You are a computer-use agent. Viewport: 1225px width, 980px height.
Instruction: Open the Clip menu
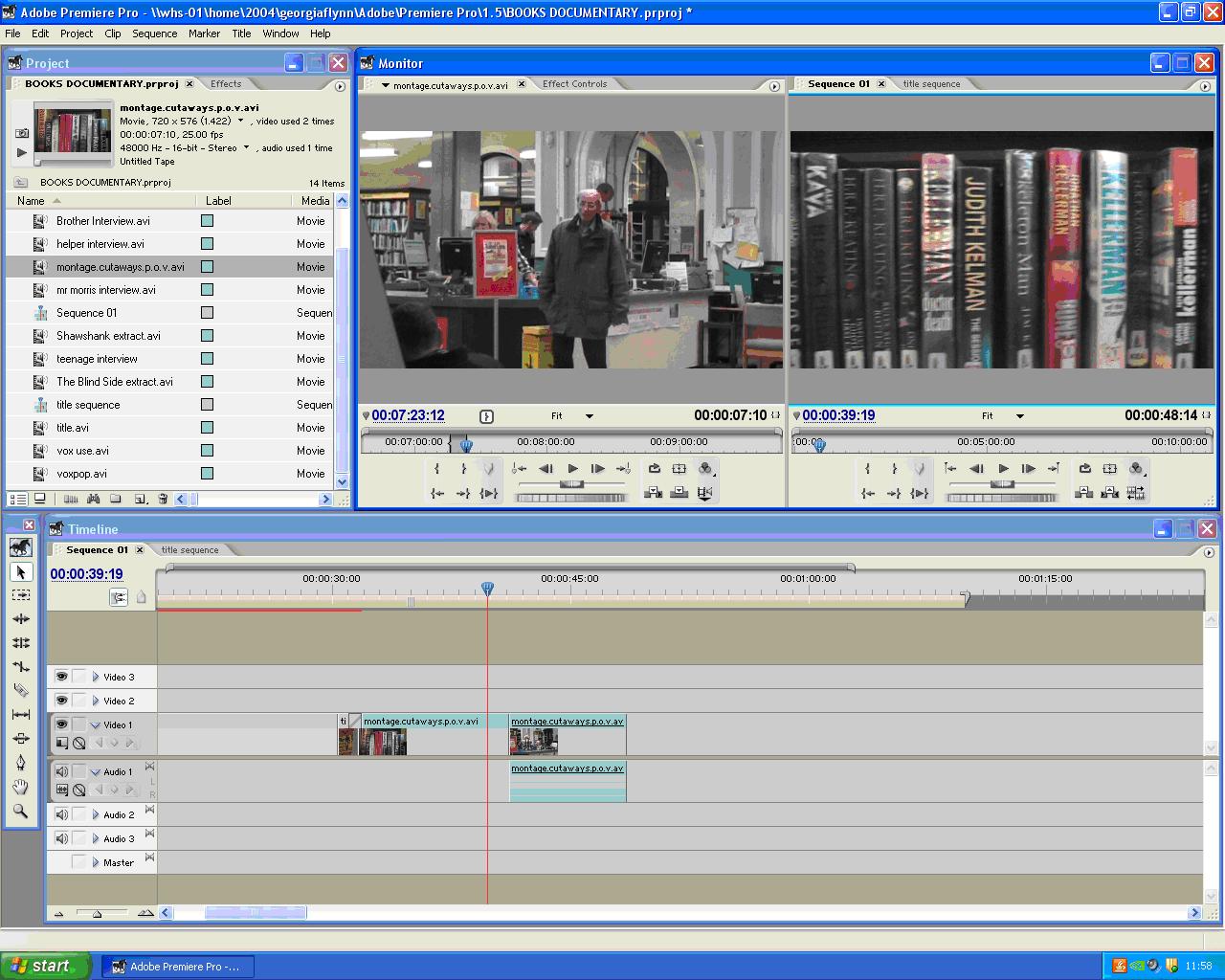(112, 33)
